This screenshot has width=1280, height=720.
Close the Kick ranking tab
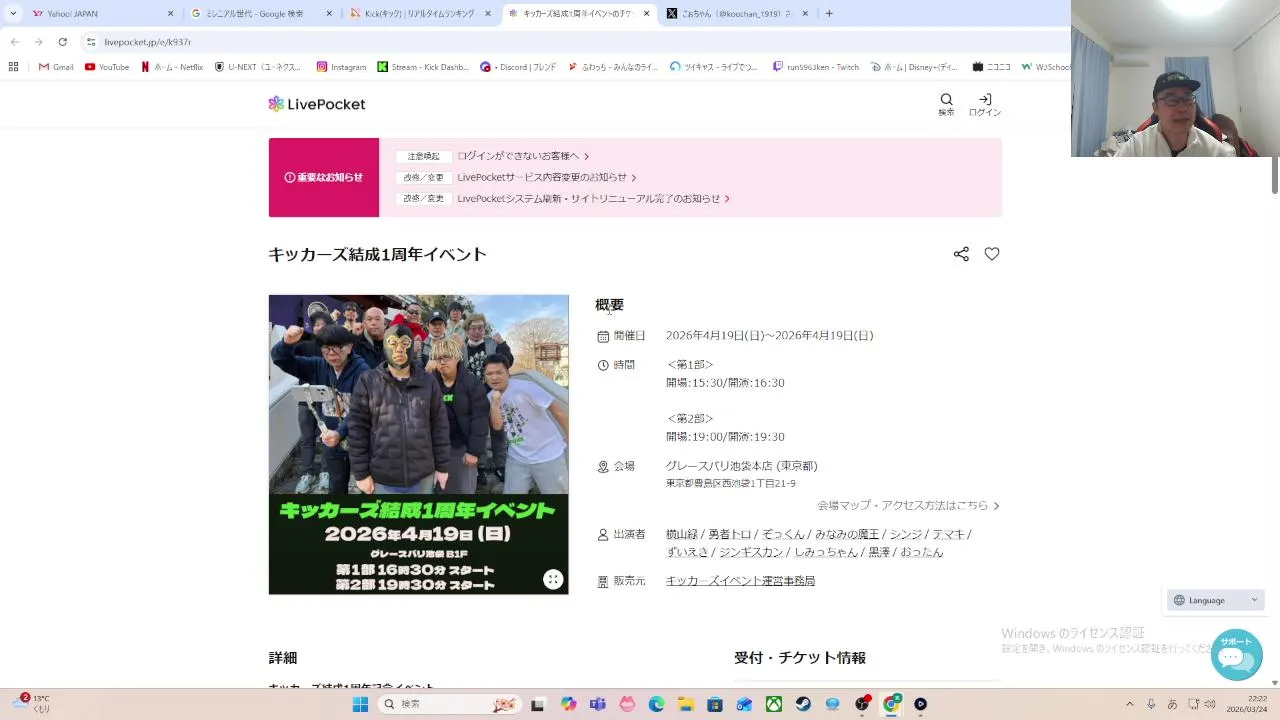488,14
